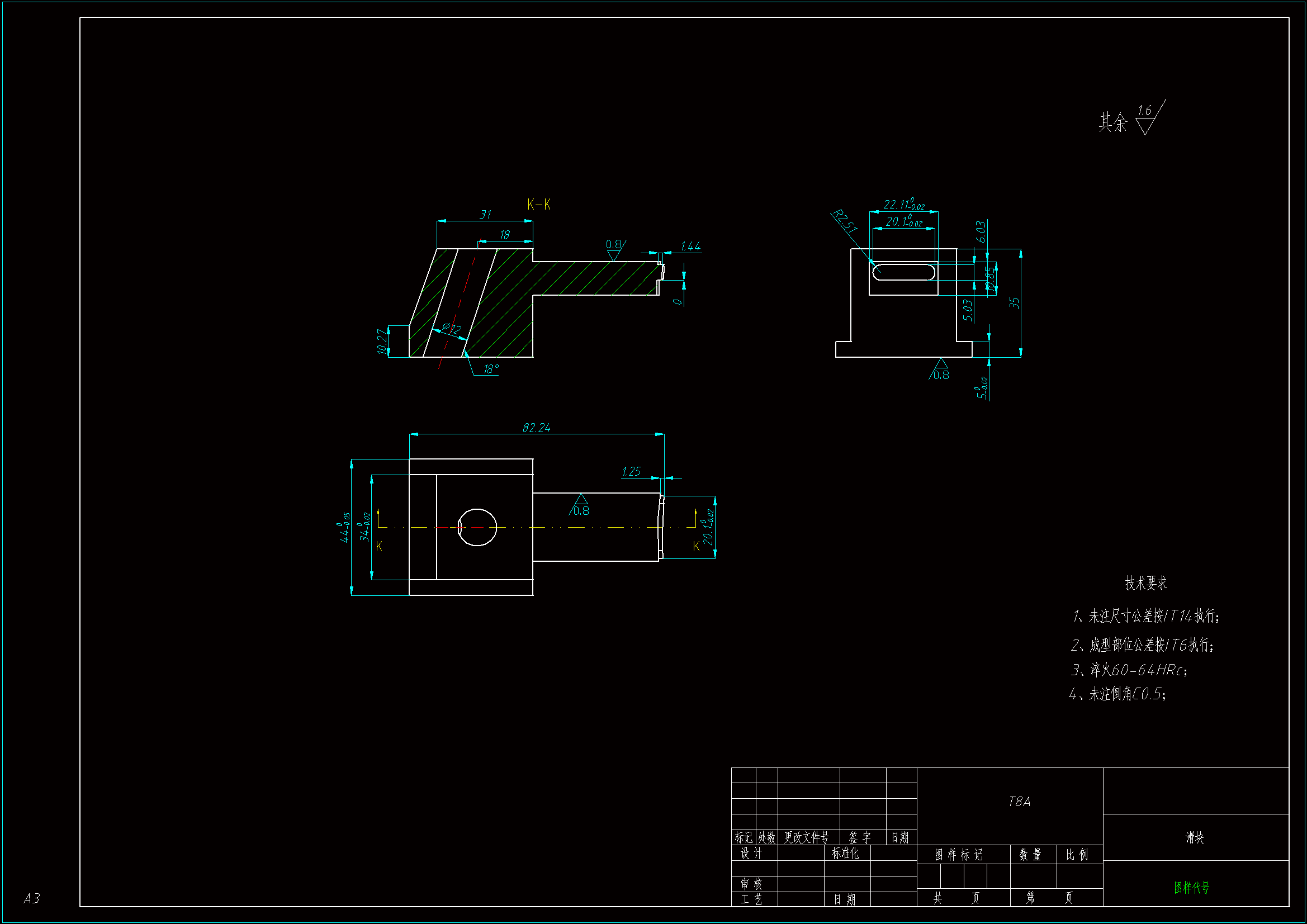Image resolution: width=1307 pixels, height=924 pixels.
Task: Click the rounded slot in the side view
Action: click(x=904, y=272)
